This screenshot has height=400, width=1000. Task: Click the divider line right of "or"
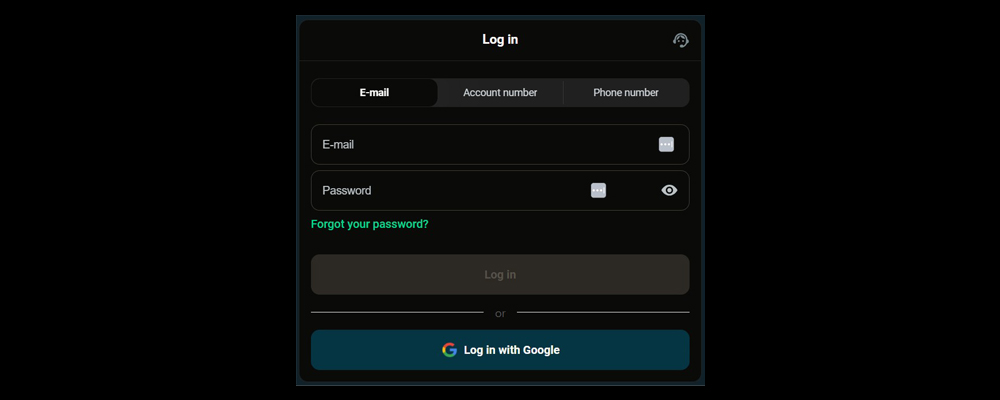tap(603, 313)
